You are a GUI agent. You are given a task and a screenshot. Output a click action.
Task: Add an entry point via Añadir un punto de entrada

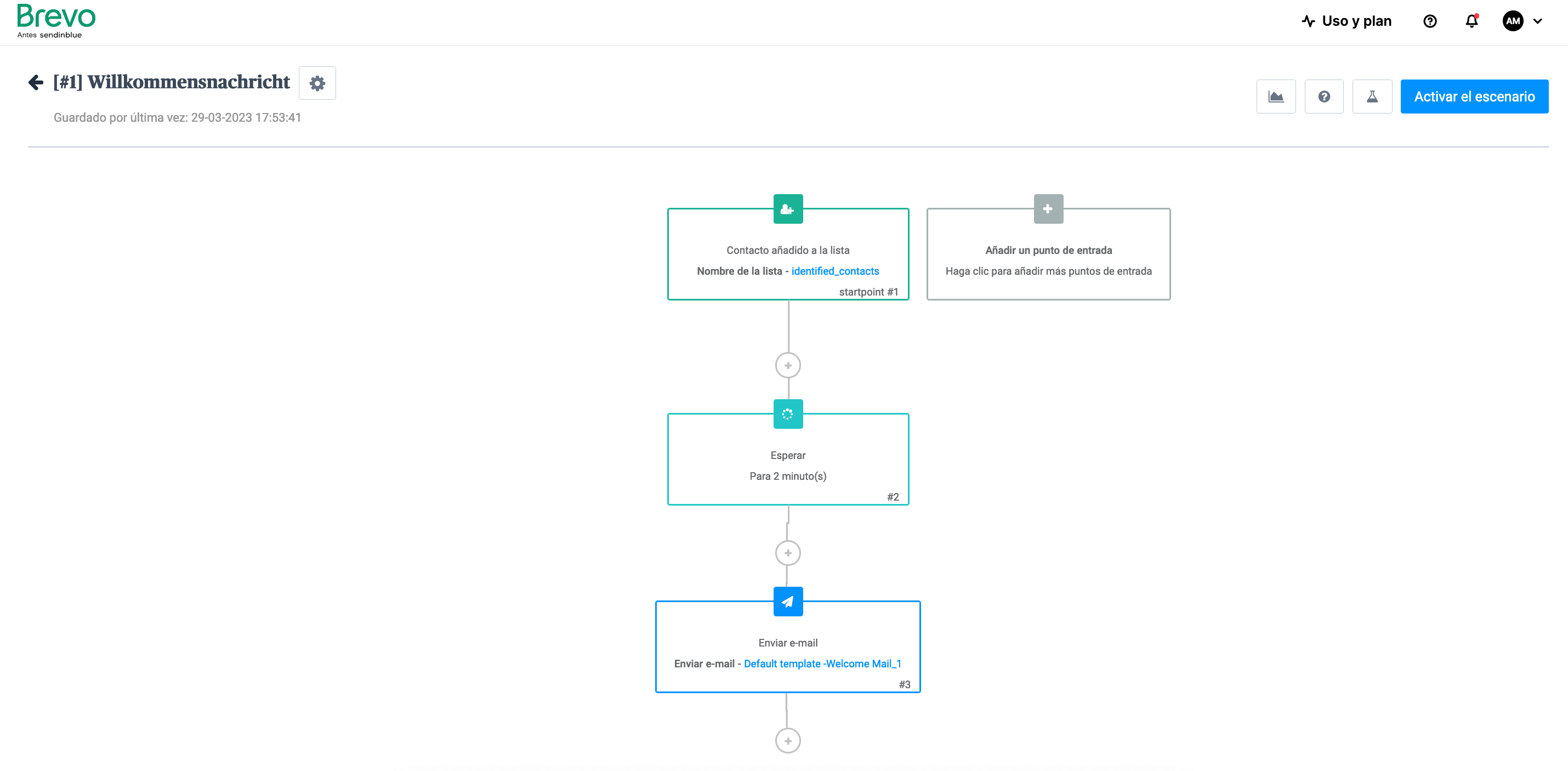pyautogui.click(x=1048, y=254)
